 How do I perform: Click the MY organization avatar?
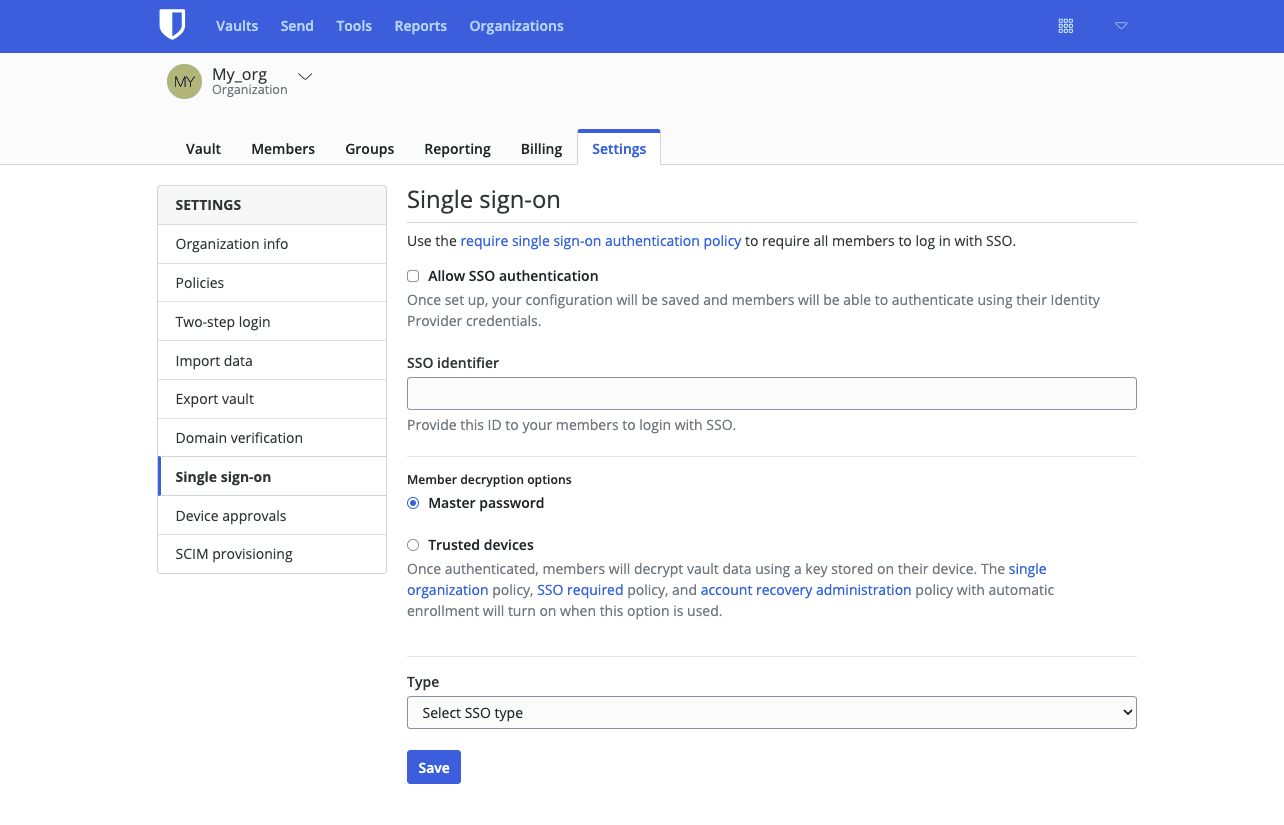tap(184, 82)
